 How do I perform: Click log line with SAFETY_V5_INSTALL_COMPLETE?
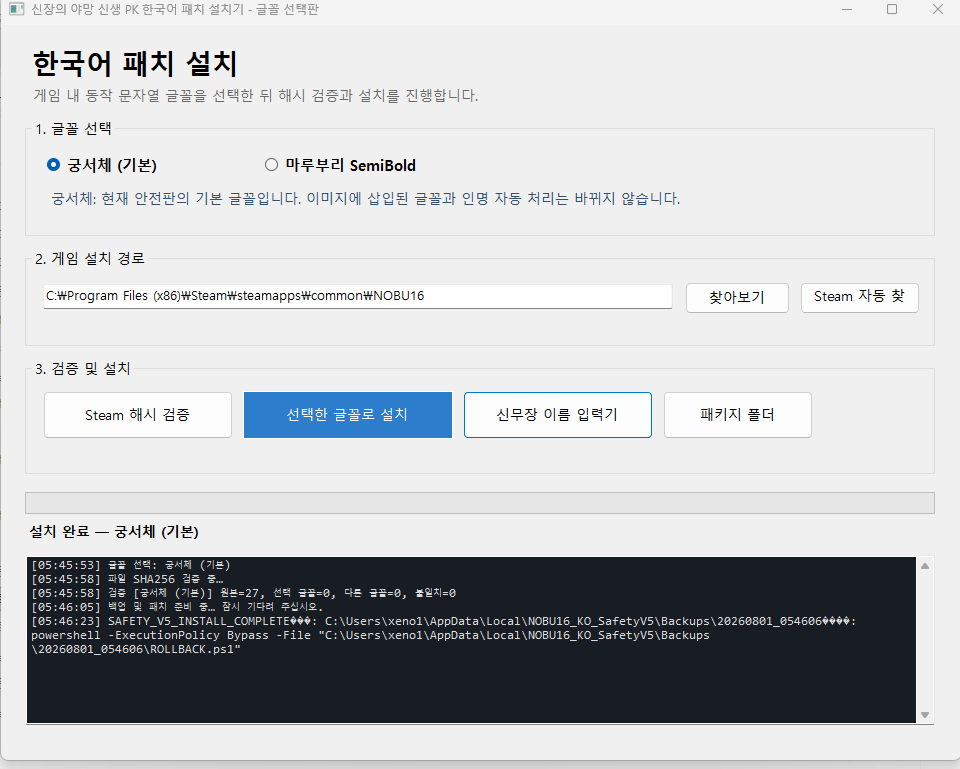444,621
